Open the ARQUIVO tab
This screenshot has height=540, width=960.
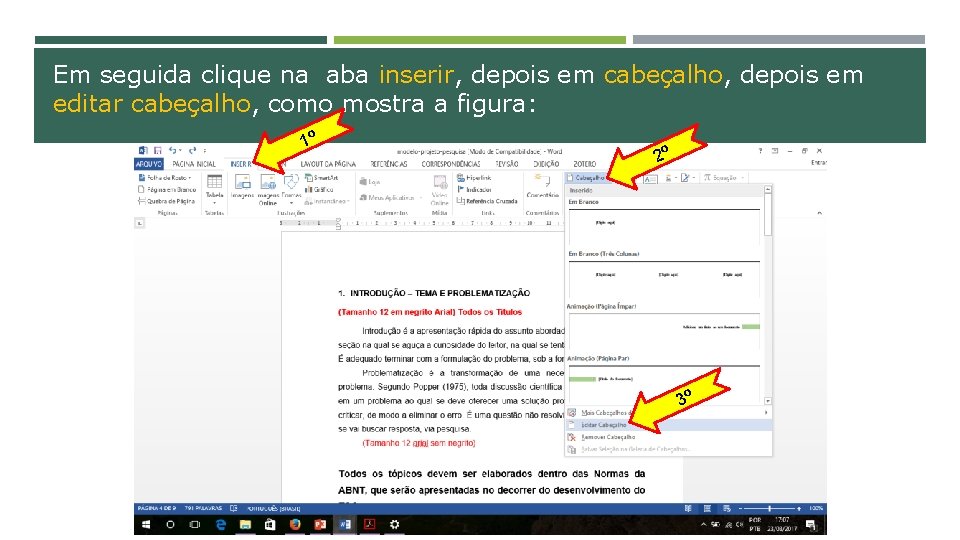pyautogui.click(x=149, y=164)
